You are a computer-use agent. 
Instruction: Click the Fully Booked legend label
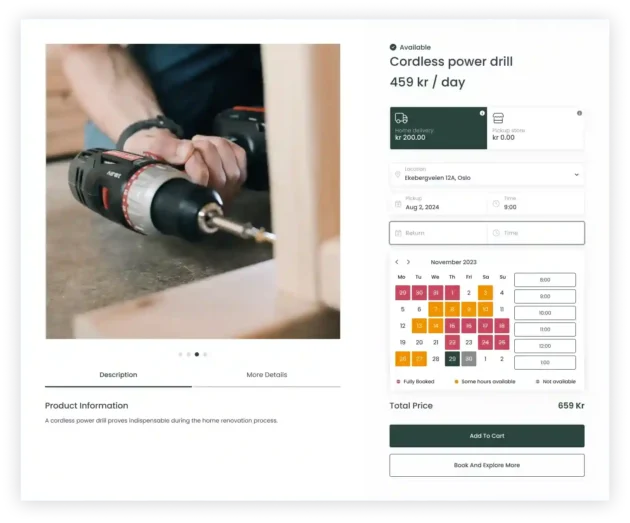tap(419, 382)
